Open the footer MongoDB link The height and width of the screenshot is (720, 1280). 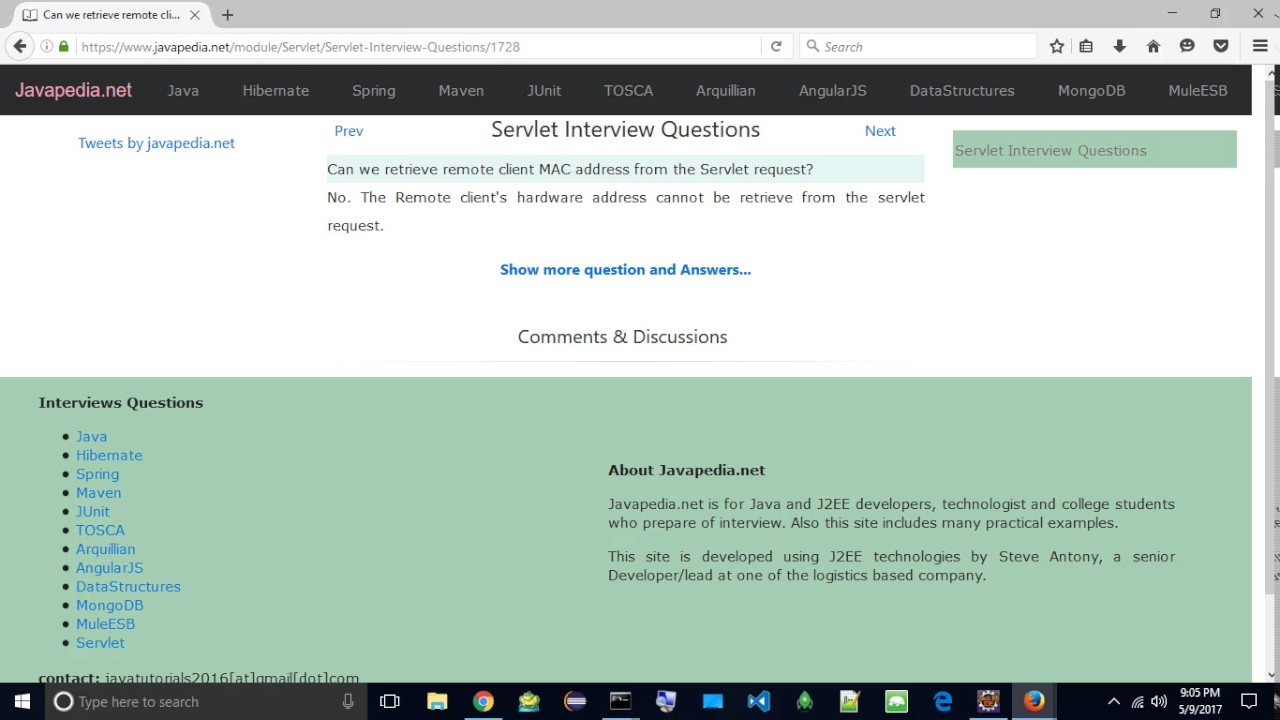[109, 605]
